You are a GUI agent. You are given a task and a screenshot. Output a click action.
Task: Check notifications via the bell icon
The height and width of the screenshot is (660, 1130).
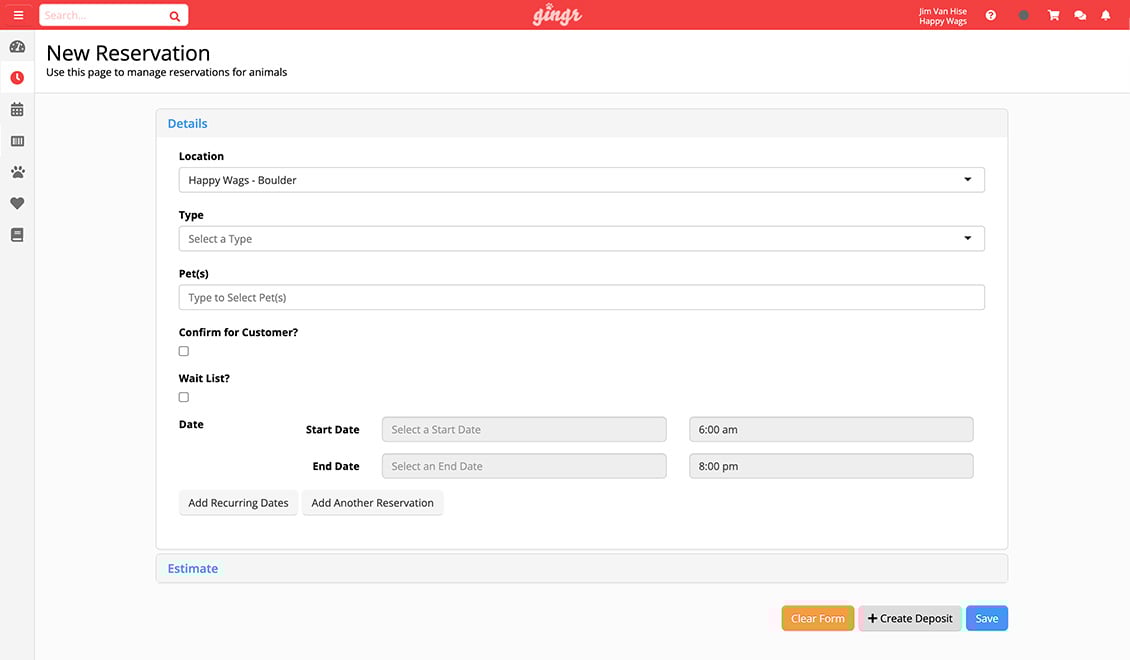coord(1105,14)
